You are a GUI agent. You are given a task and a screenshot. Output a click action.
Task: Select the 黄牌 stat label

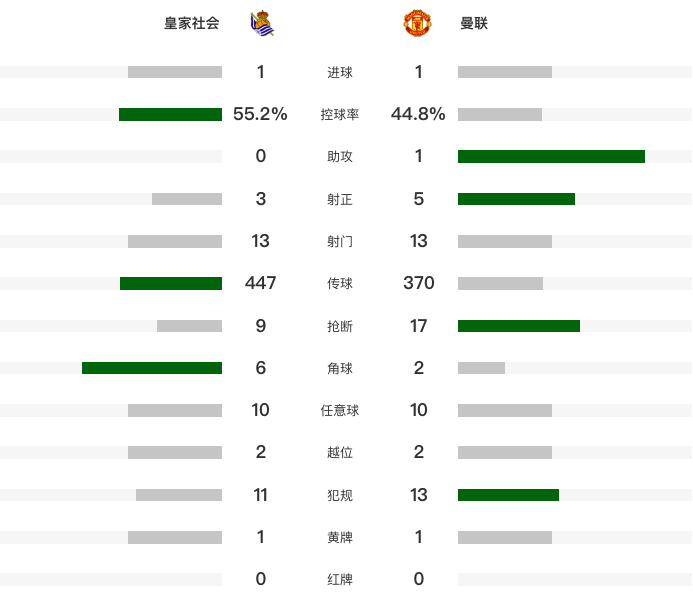[339, 537]
